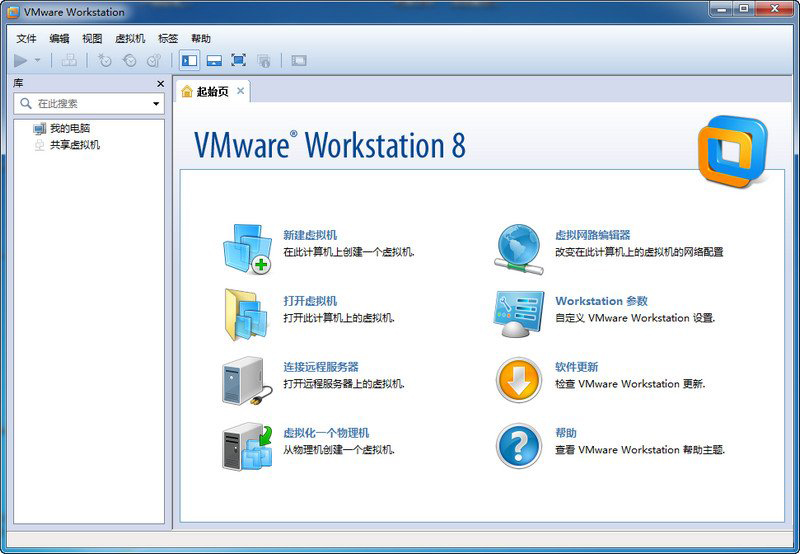Toggle full screen mode in toolbar
This screenshot has width=800, height=554.
pos(238,60)
